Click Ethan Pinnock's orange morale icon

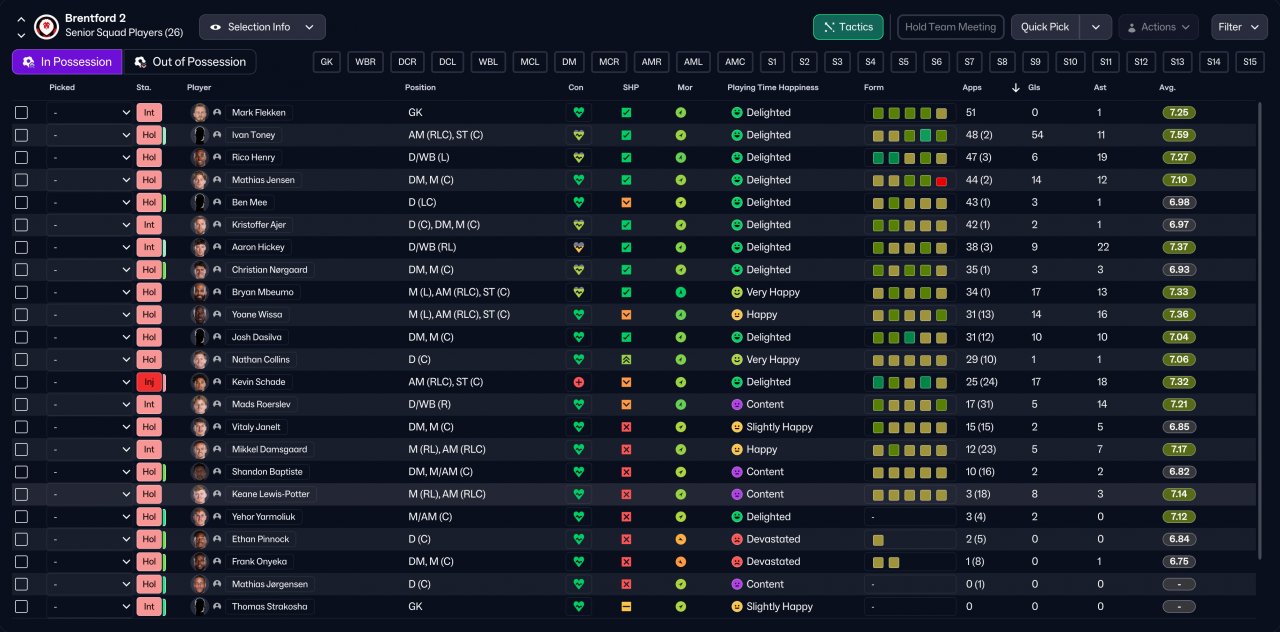[x=680, y=539]
